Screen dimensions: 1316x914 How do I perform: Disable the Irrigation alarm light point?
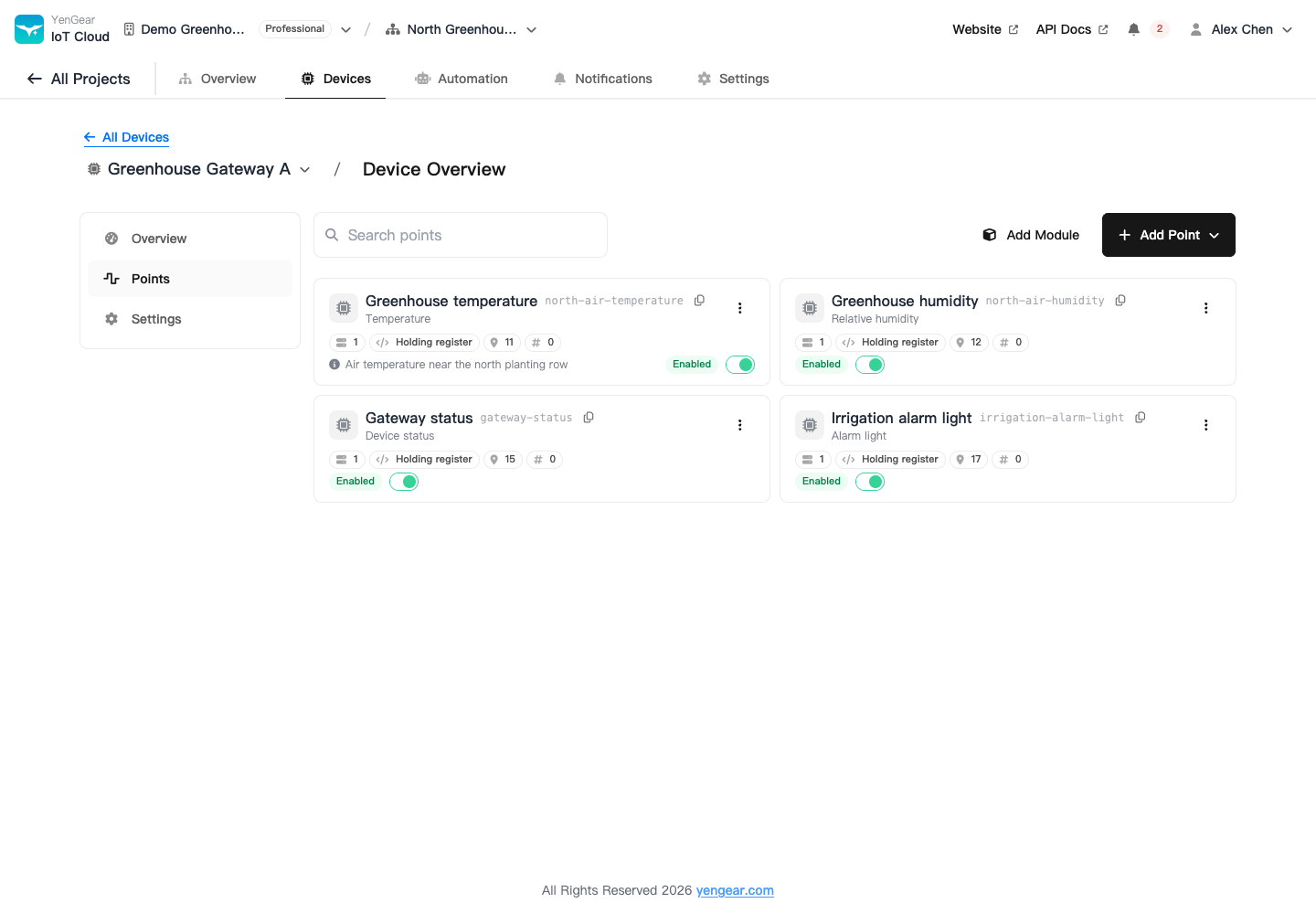(870, 482)
